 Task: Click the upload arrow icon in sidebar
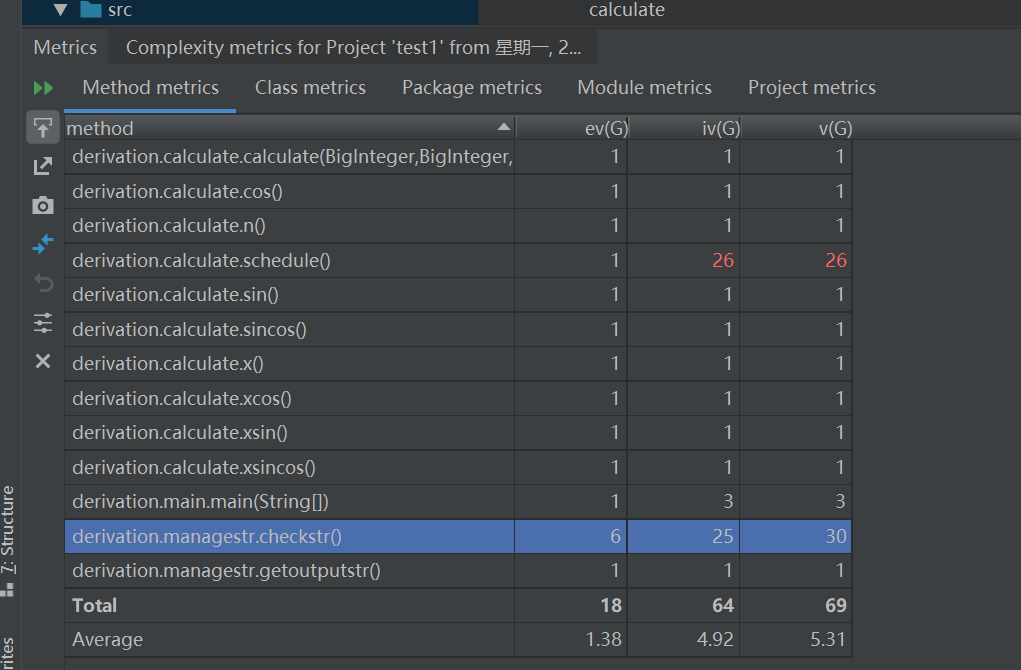click(43, 128)
